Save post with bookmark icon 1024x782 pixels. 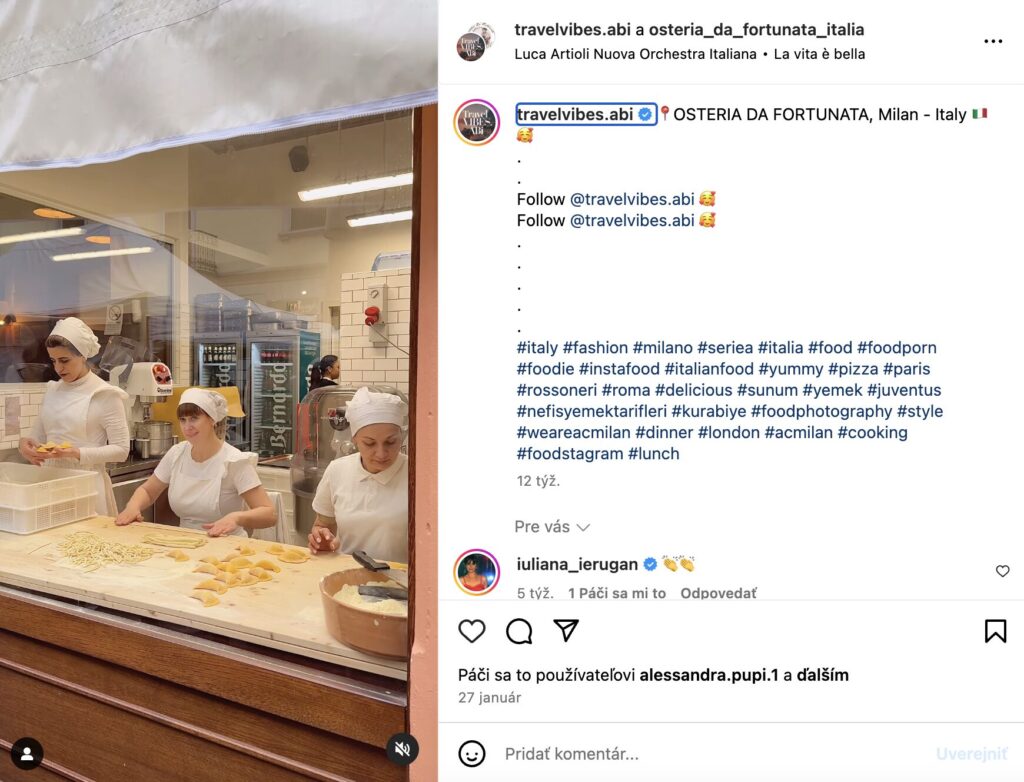click(995, 631)
